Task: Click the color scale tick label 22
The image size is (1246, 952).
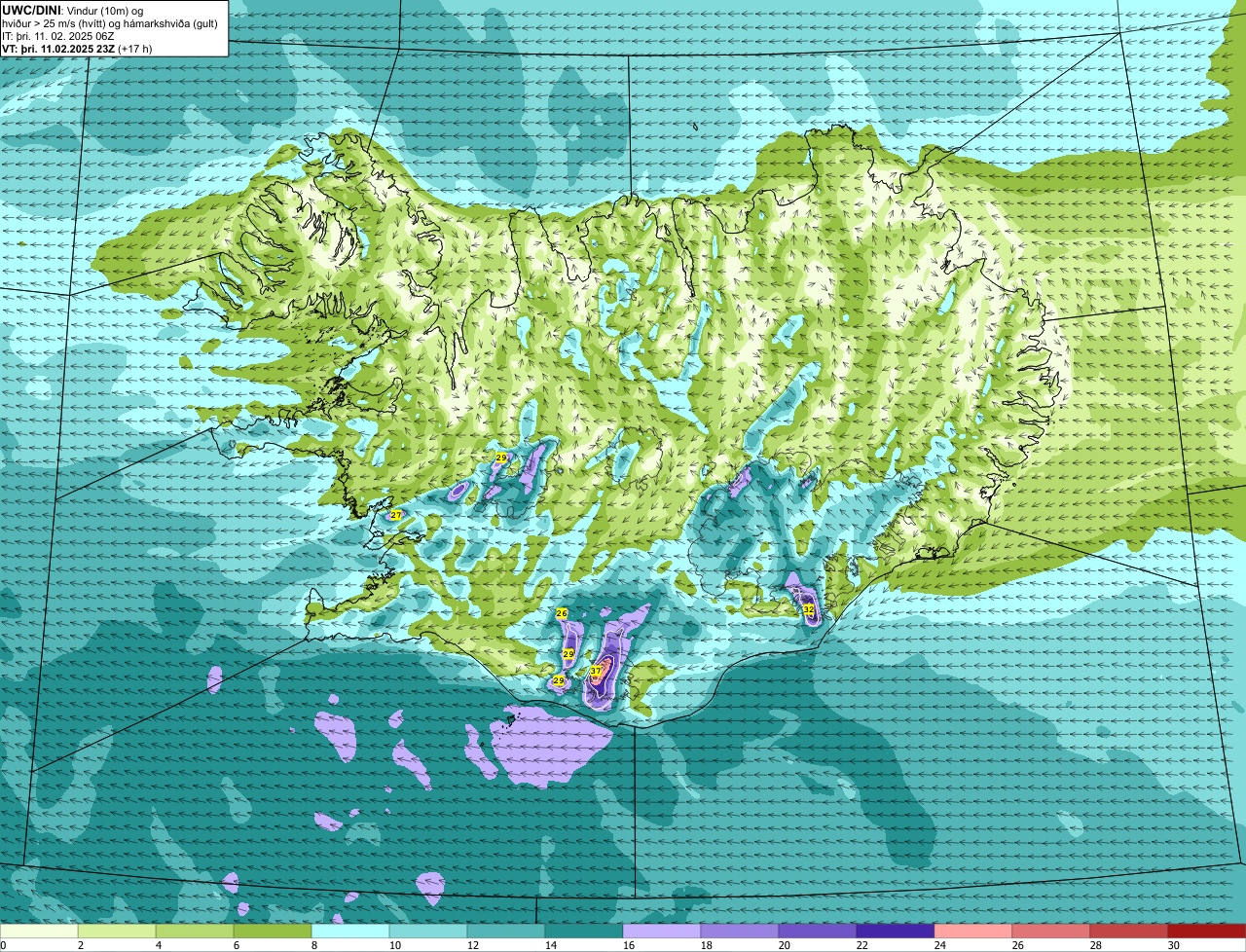Action: coord(861,945)
